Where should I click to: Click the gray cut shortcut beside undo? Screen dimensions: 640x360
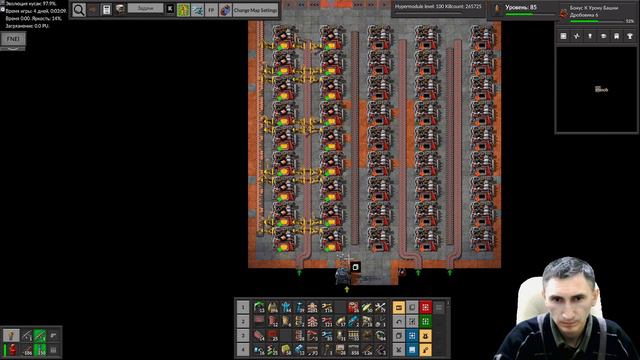coord(412,322)
